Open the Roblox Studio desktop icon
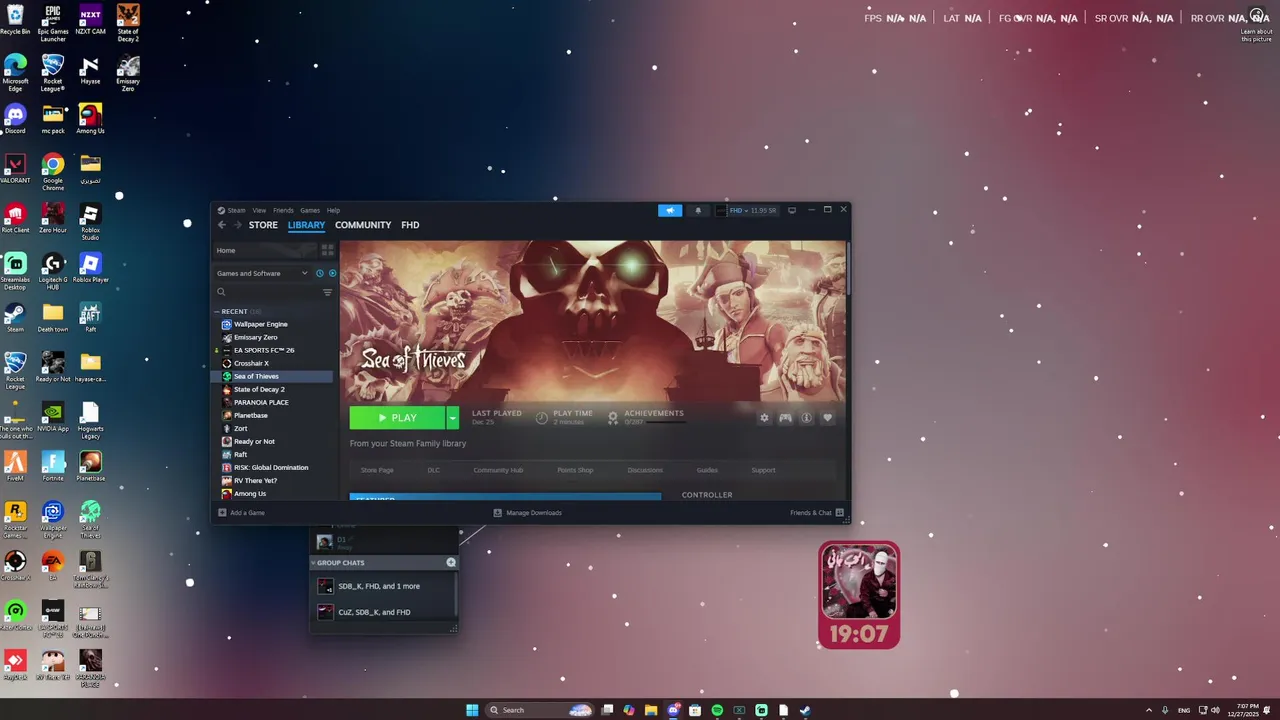Viewport: 1280px width, 720px height. tap(90, 222)
